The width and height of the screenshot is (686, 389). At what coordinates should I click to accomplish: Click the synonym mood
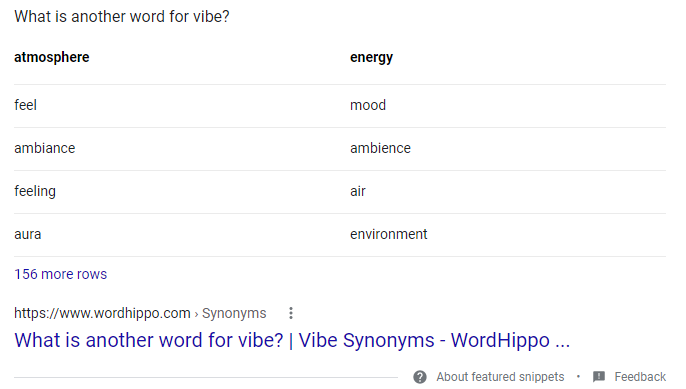(368, 105)
